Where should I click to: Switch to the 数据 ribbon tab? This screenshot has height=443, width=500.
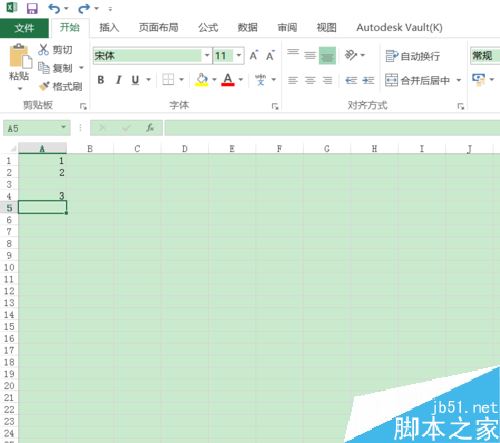pyautogui.click(x=247, y=27)
